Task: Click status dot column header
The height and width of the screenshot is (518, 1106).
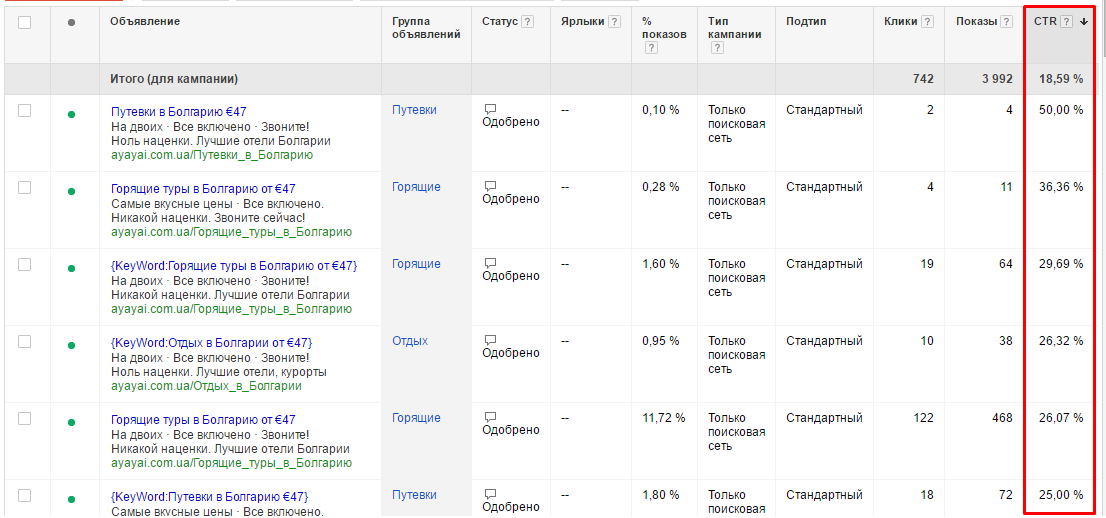Action: tap(71, 23)
